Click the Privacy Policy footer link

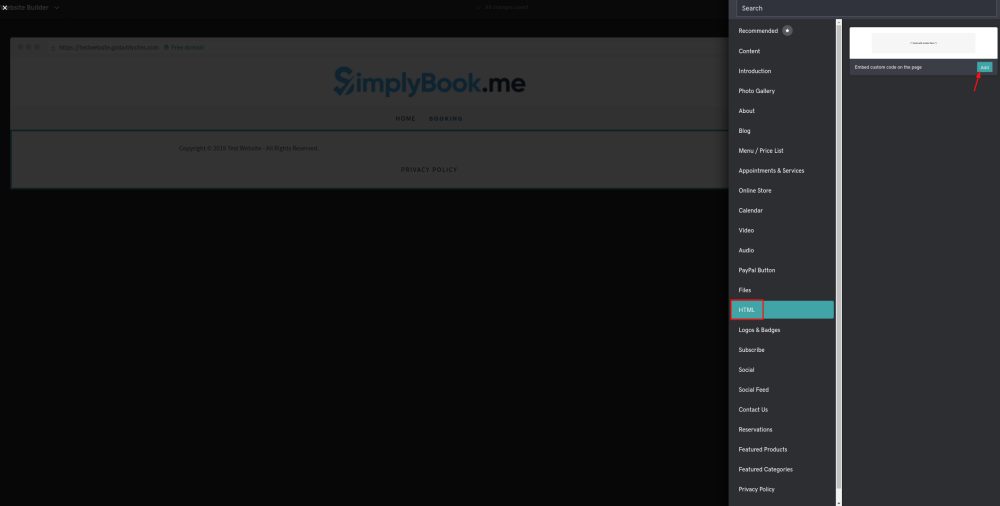point(428,170)
